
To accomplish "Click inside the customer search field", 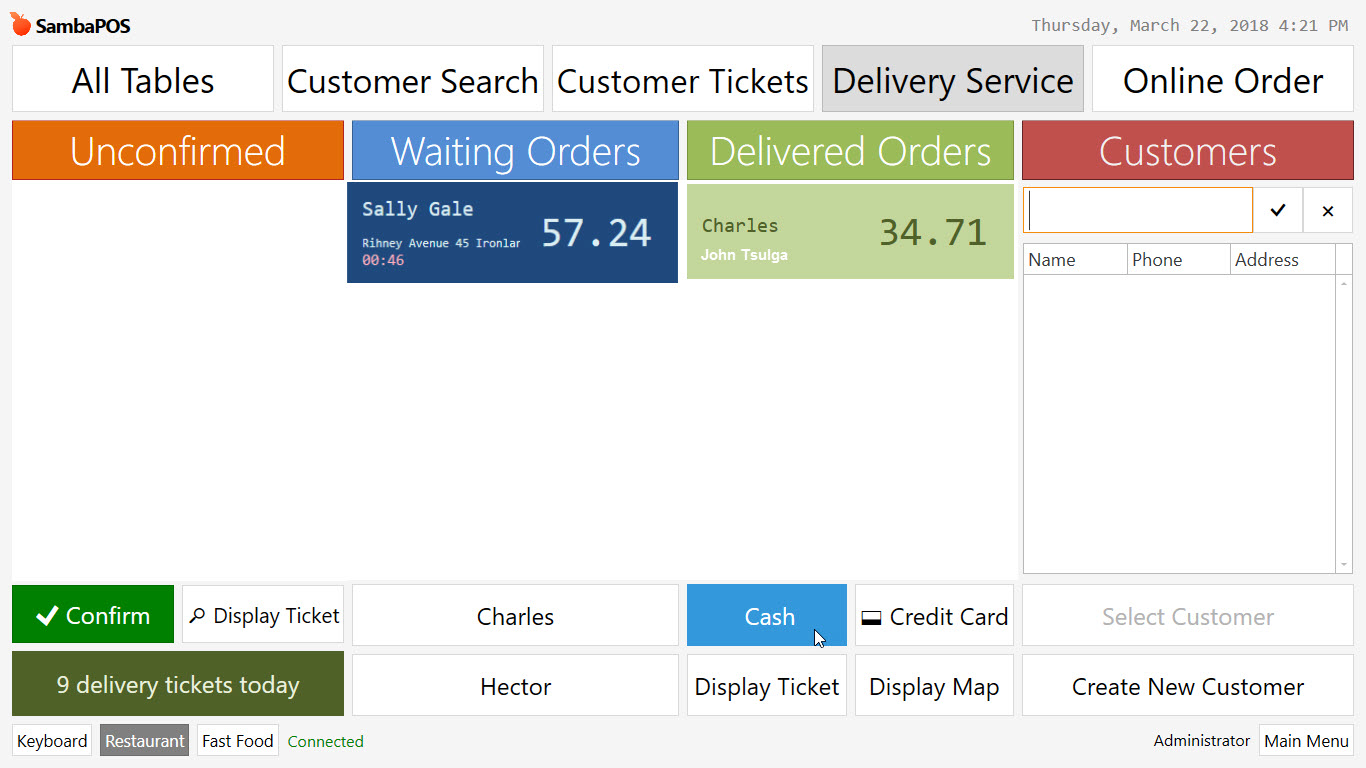I will coord(1138,210).
